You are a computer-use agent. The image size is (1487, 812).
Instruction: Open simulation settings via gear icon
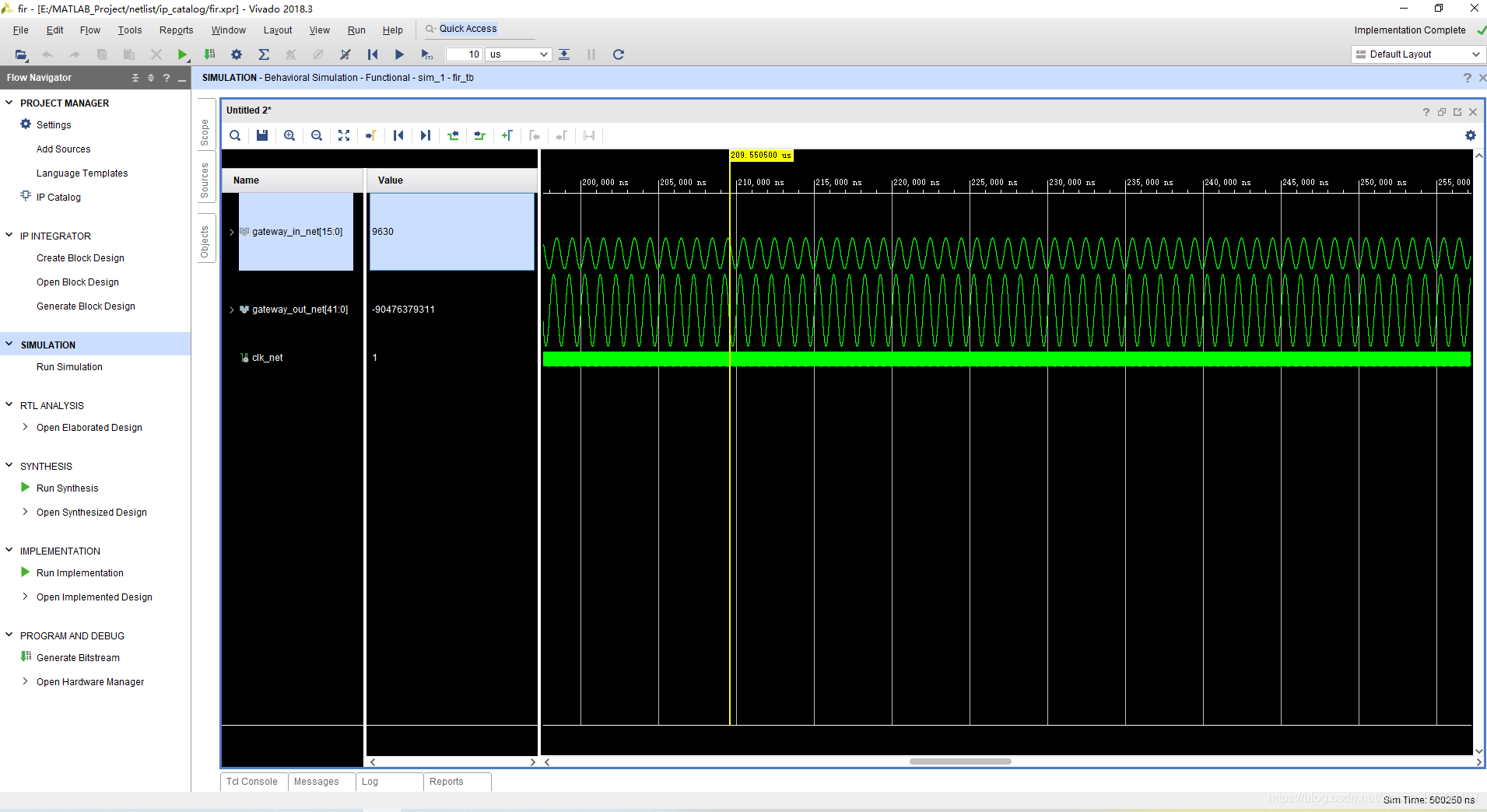click(x=236, y=54)
